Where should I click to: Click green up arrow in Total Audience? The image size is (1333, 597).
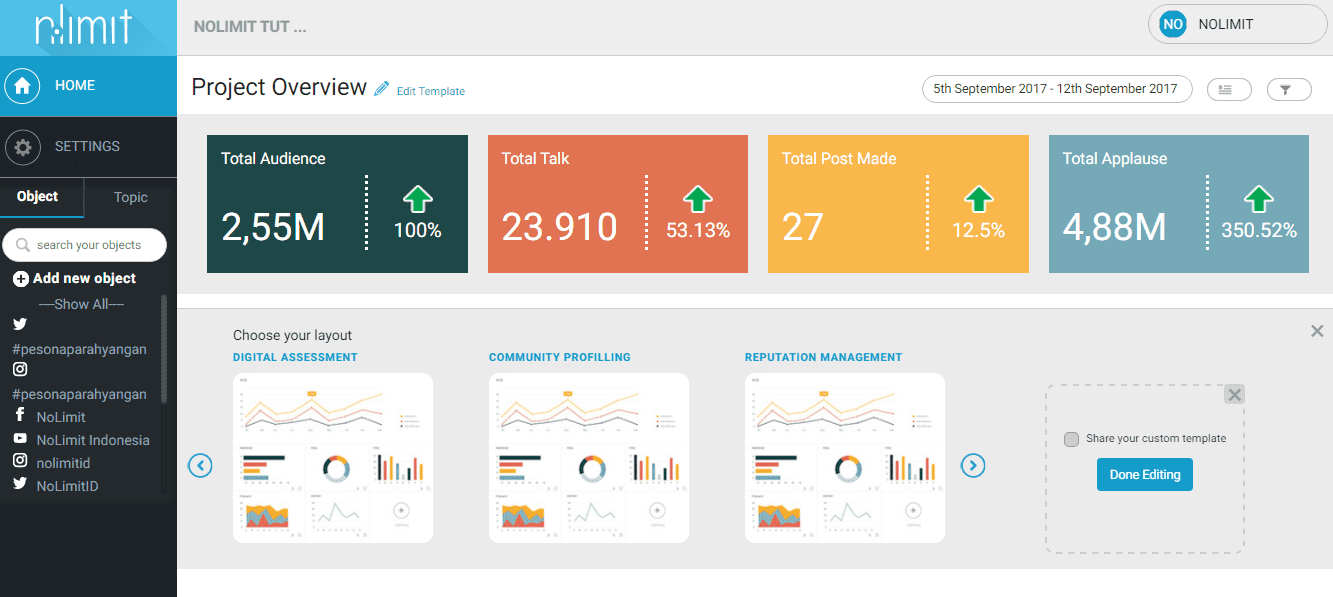coord(417,199)
